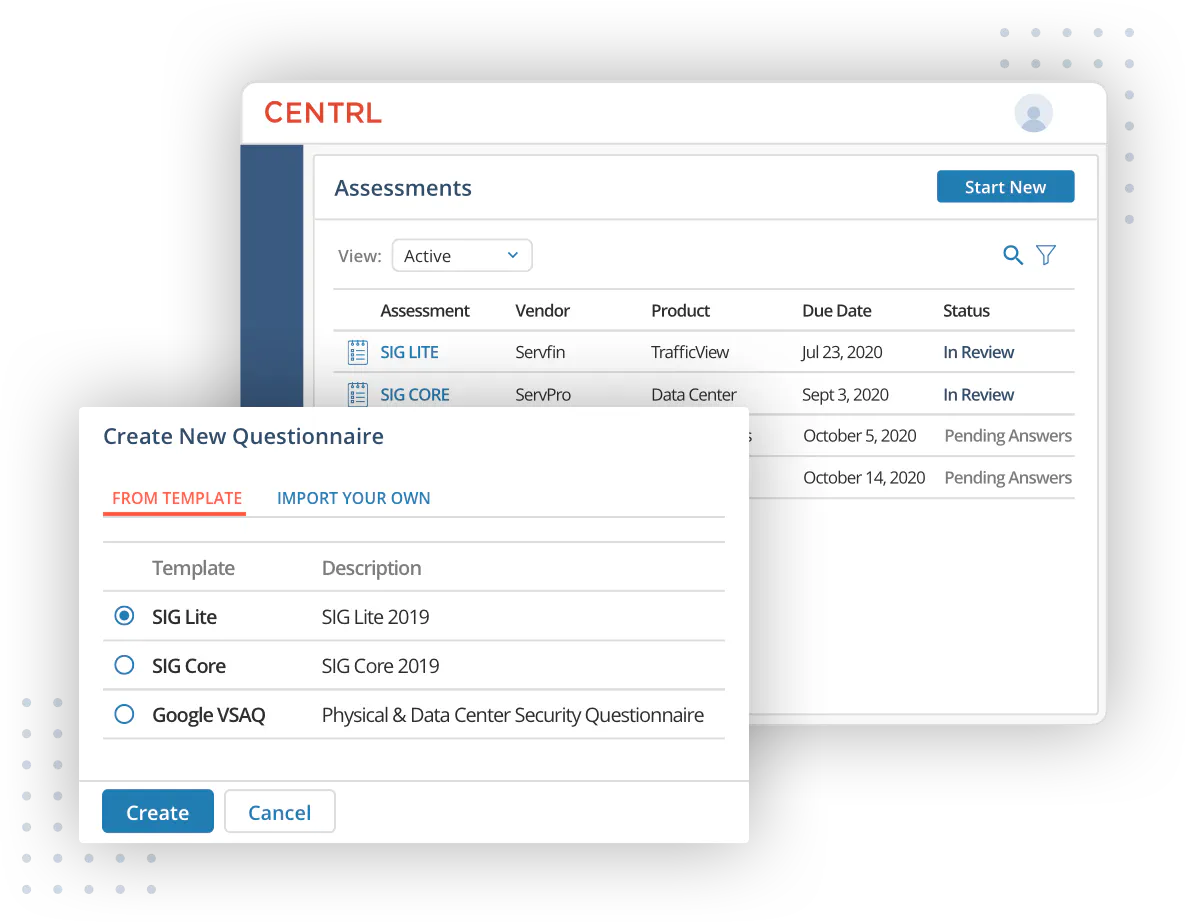
Task: Click the Vendor column header
Action: click(542, 311)
